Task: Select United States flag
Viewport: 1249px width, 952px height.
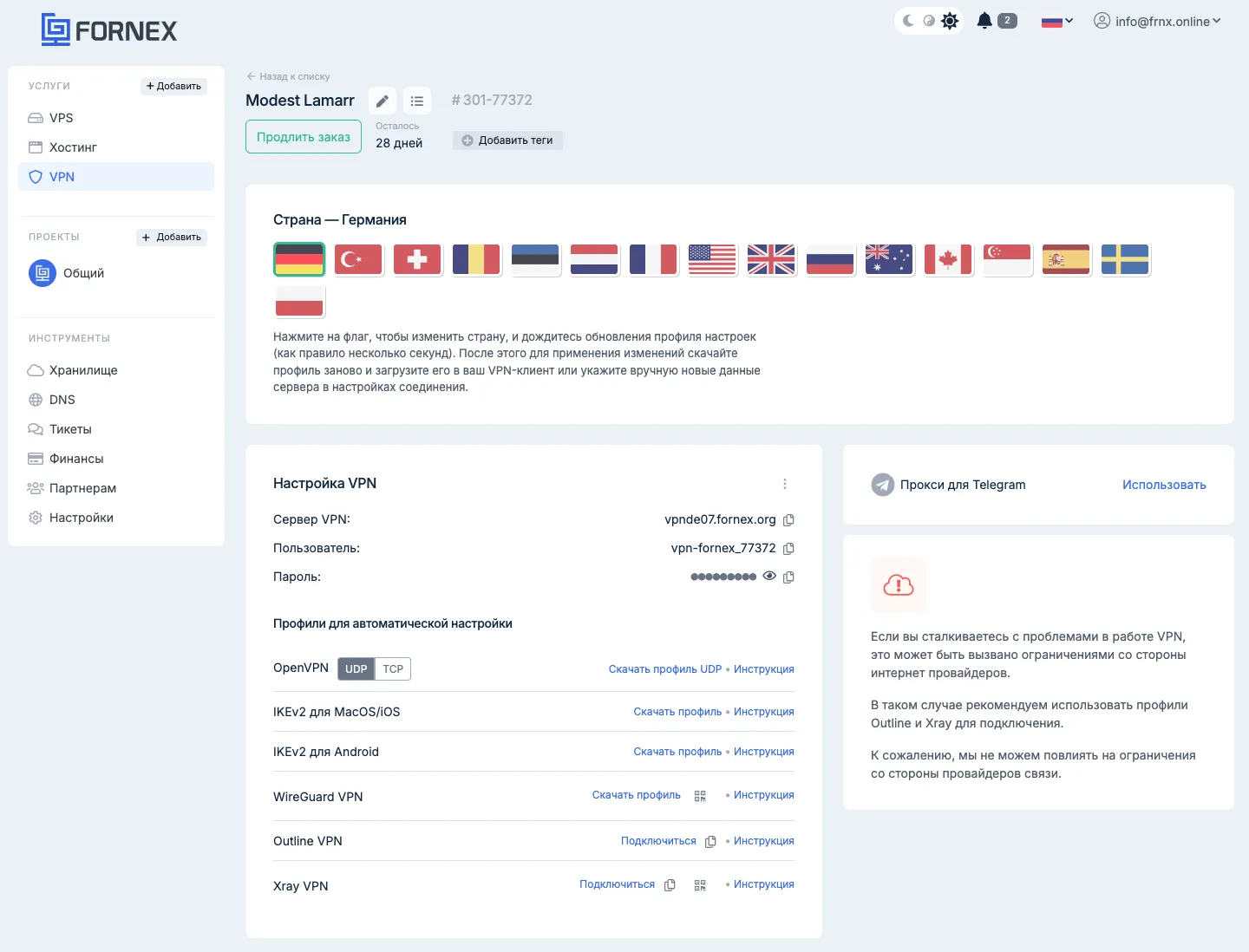Action: tap(712, 259)
